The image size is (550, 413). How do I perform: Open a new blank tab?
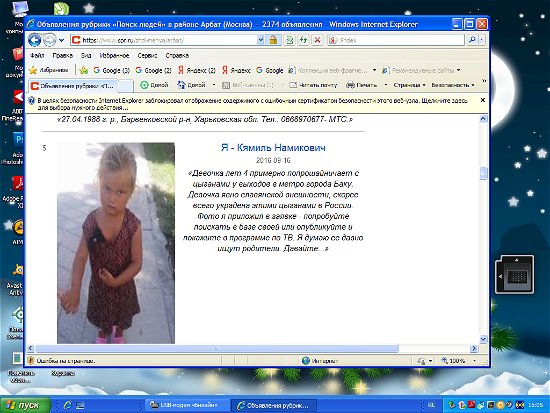tap(126, 86)
